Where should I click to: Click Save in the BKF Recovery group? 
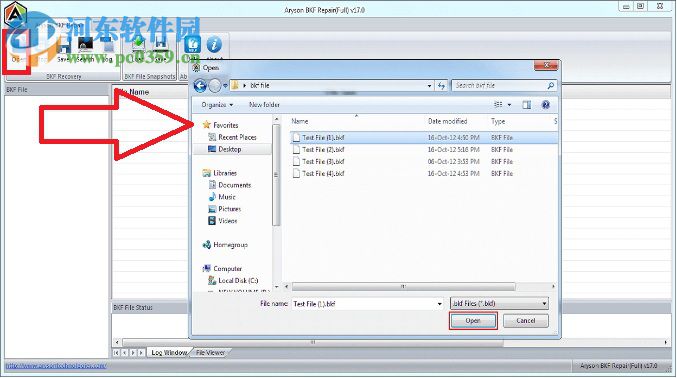point(64,50)
